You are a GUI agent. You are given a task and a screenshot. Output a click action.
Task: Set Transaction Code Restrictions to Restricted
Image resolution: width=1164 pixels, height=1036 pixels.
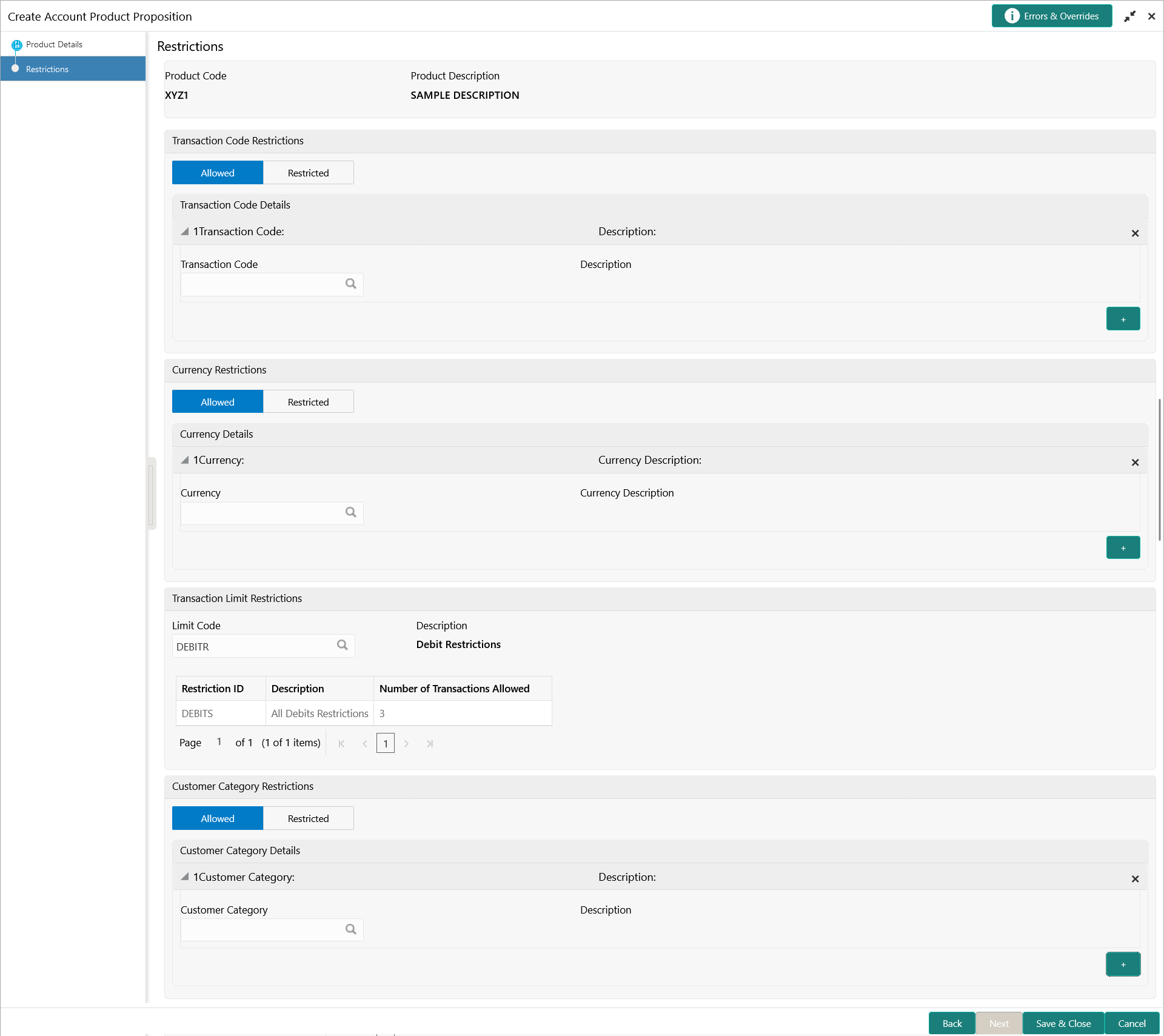[x=308, y=173]
